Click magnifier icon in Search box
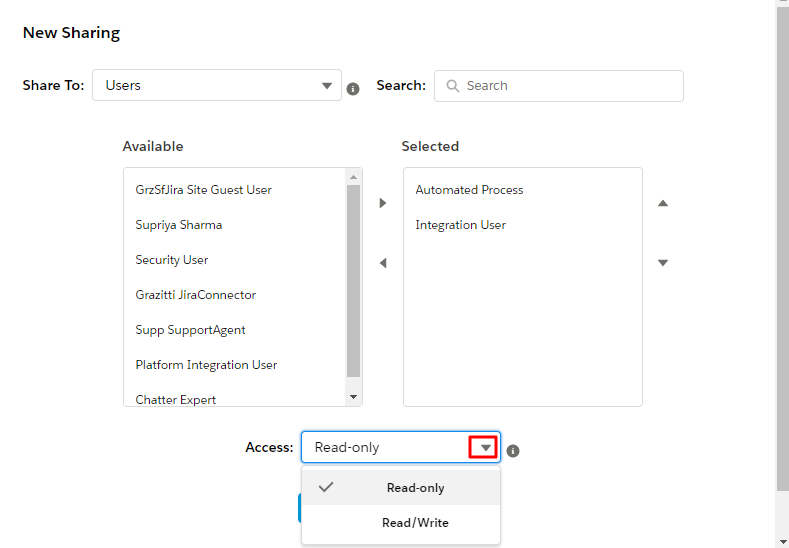Screen dimensions: 789x548 [x=452, y=86]
